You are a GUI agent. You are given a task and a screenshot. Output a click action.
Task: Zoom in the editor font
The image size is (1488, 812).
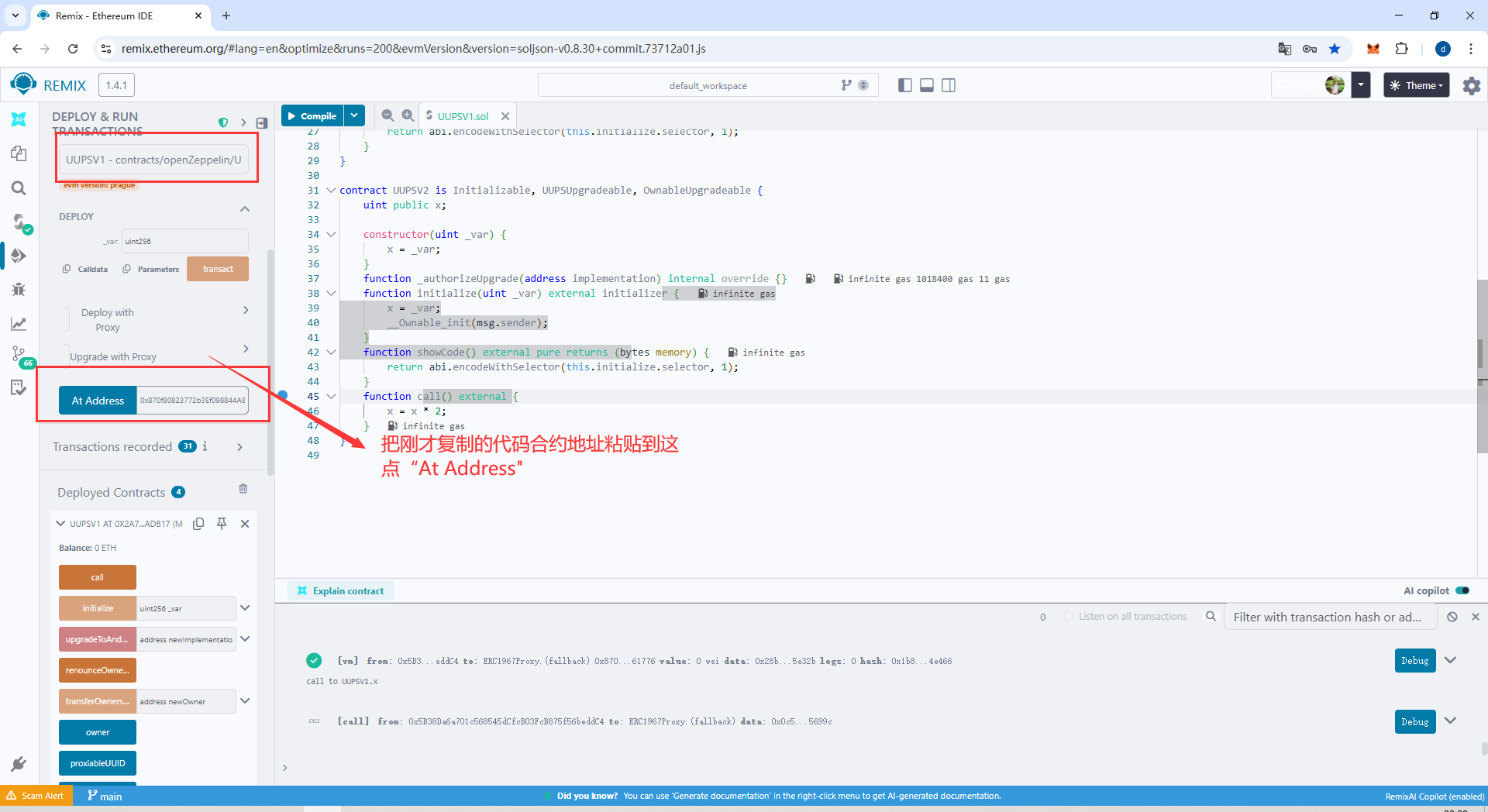pos(408,115)
